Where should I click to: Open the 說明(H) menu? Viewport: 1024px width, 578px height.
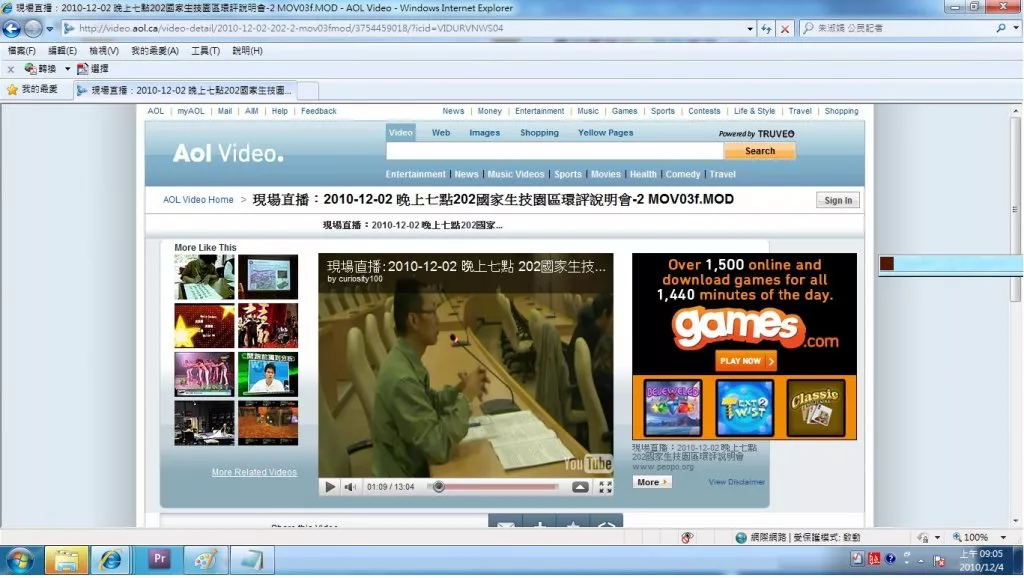tap(248, 50)
